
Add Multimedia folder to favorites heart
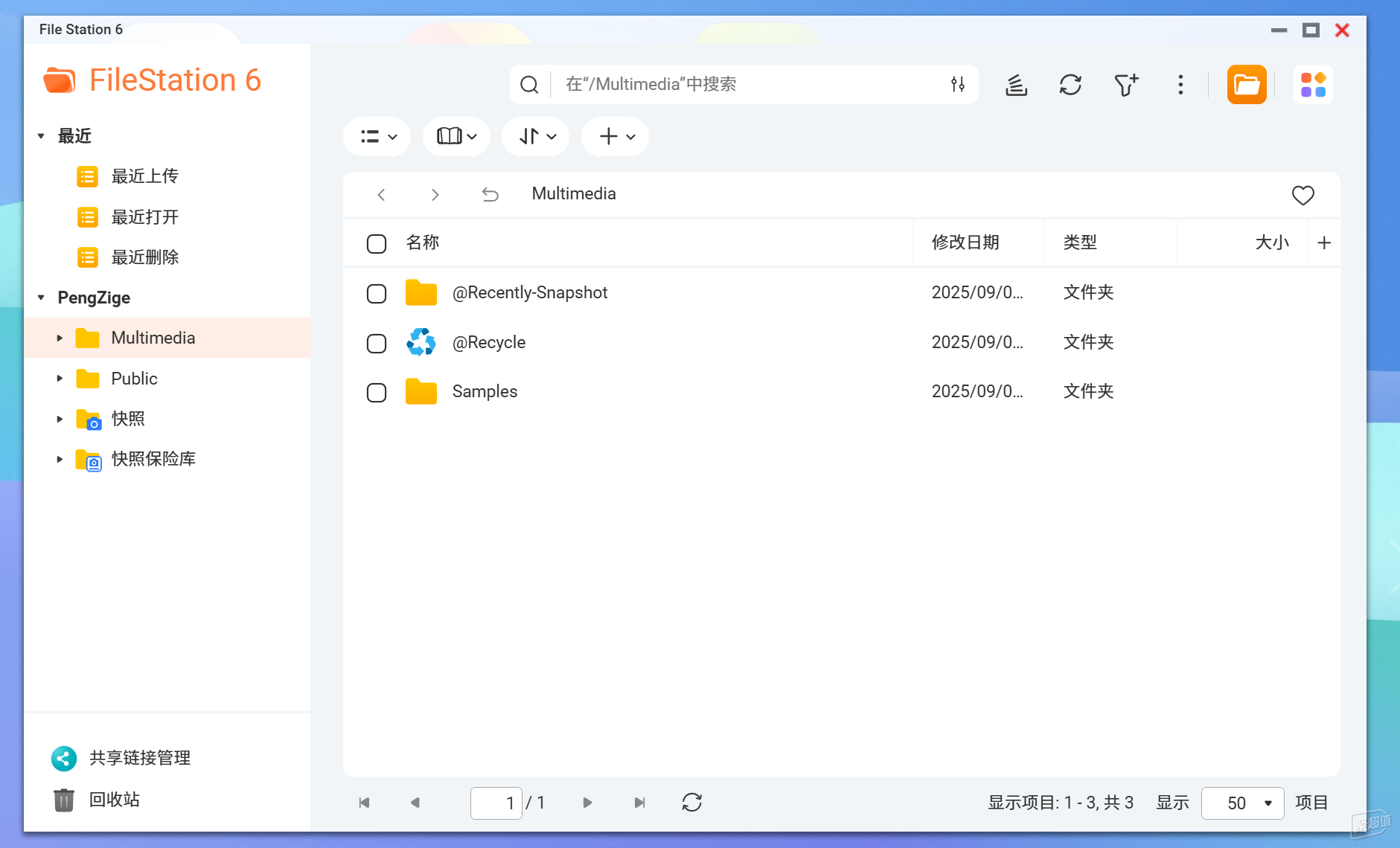[1302, 195]
